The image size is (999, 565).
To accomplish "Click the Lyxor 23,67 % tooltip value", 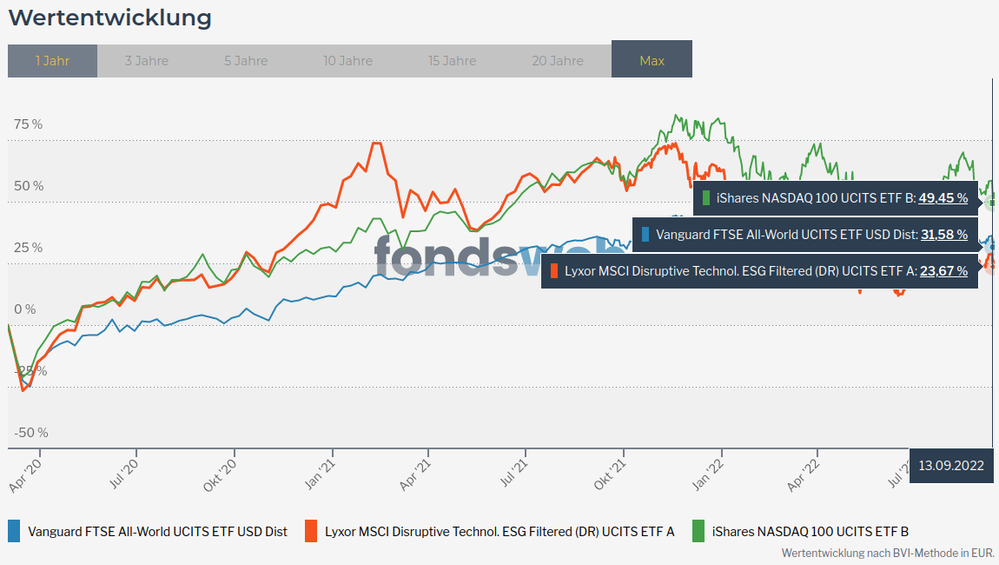I will click(943, 270).
